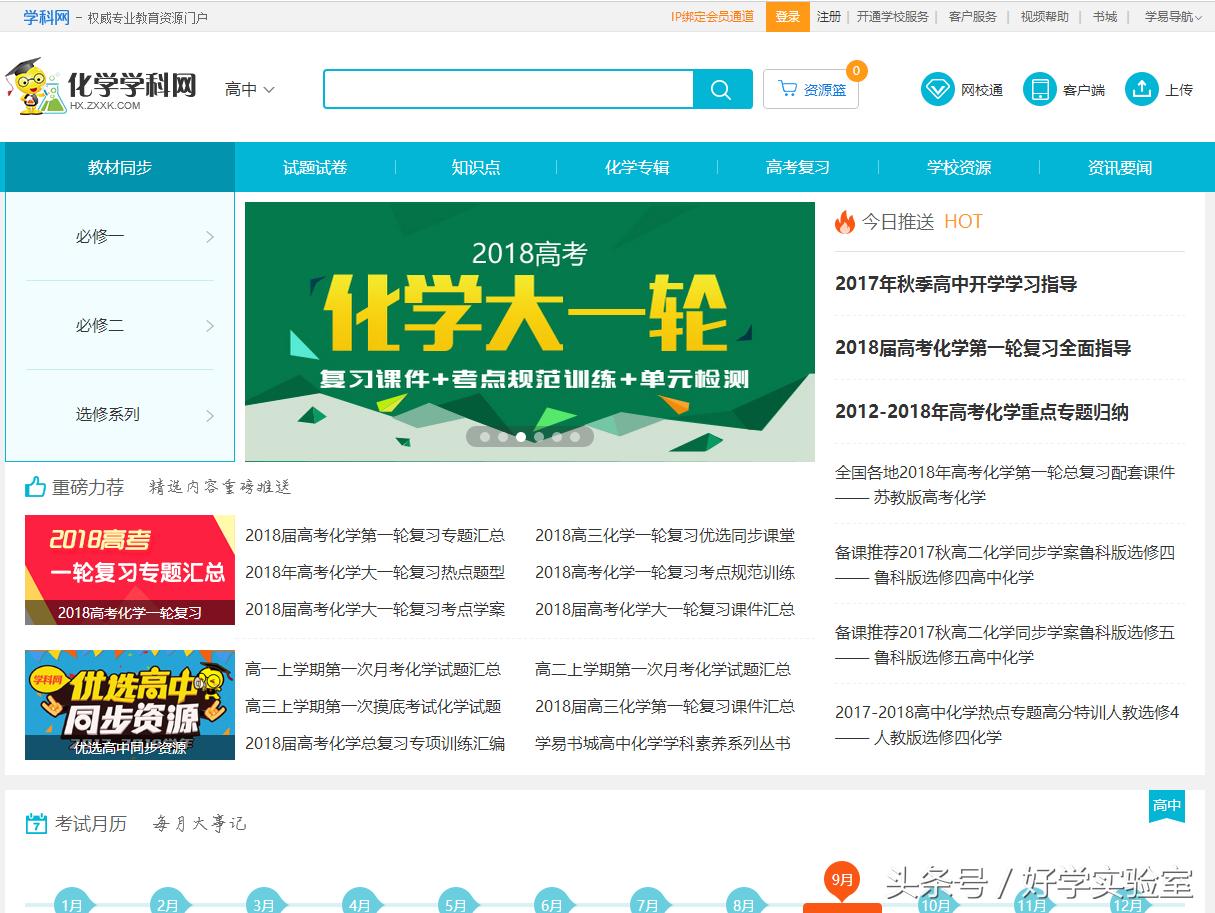Open the 2018届高考化学第一轮复习专题汇总 link
1215x913 pixels.
click(375, 536)
